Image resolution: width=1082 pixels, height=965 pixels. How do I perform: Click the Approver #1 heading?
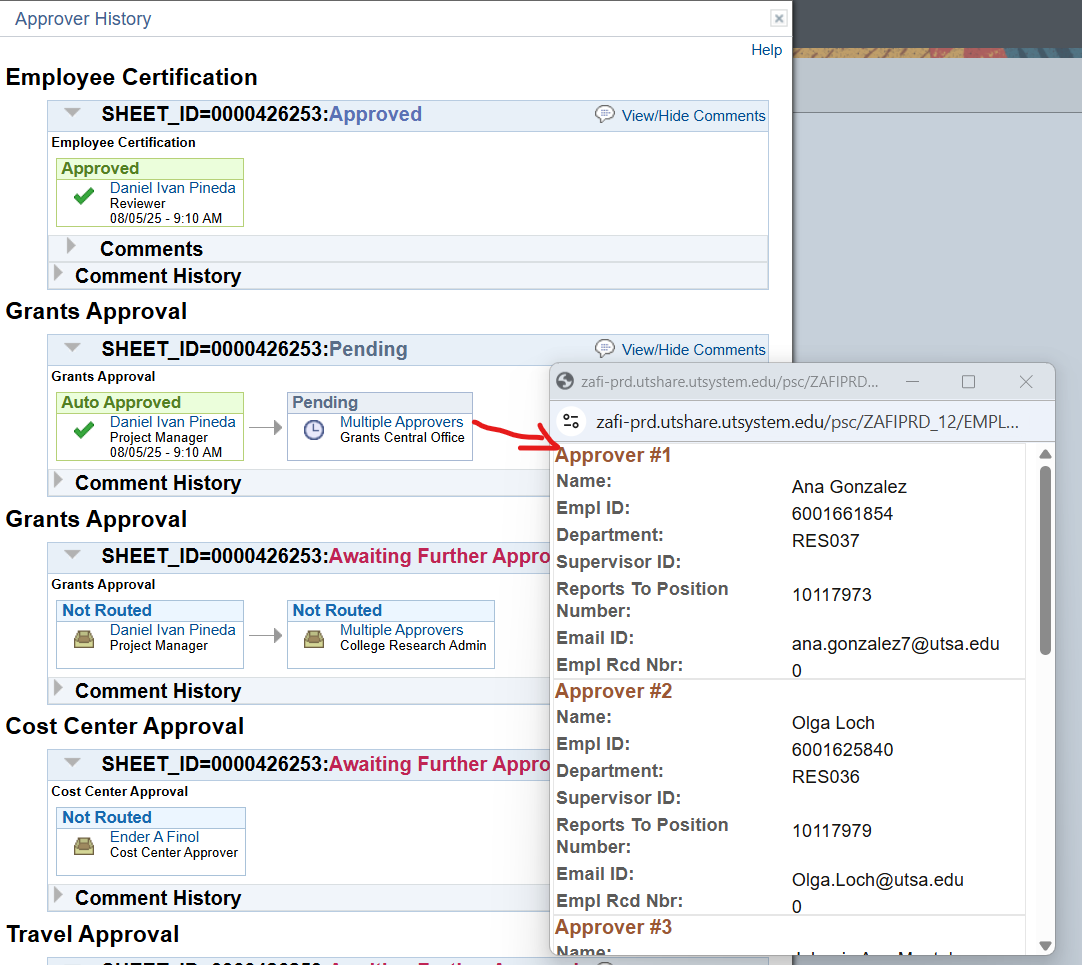[x=613, y=456]
